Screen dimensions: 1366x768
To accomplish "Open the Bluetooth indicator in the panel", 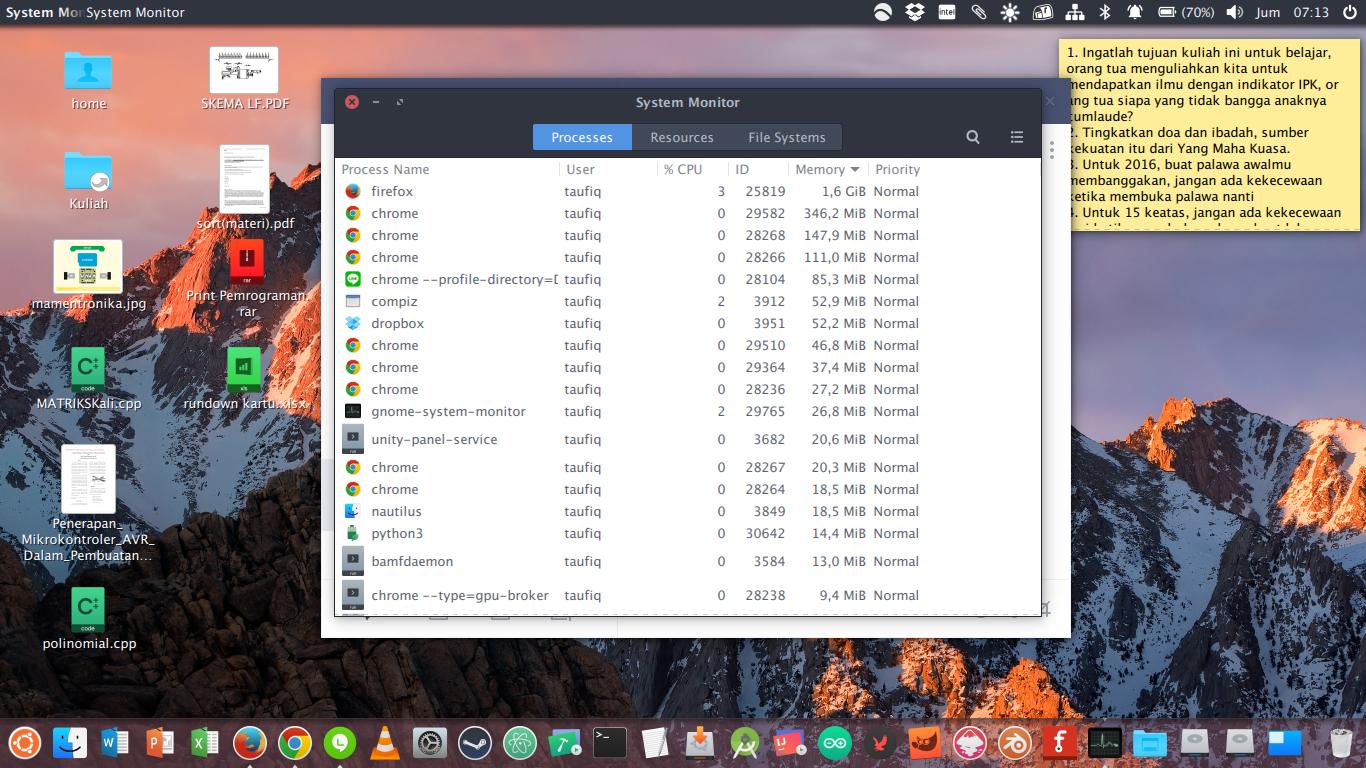I will [1106, 12].
